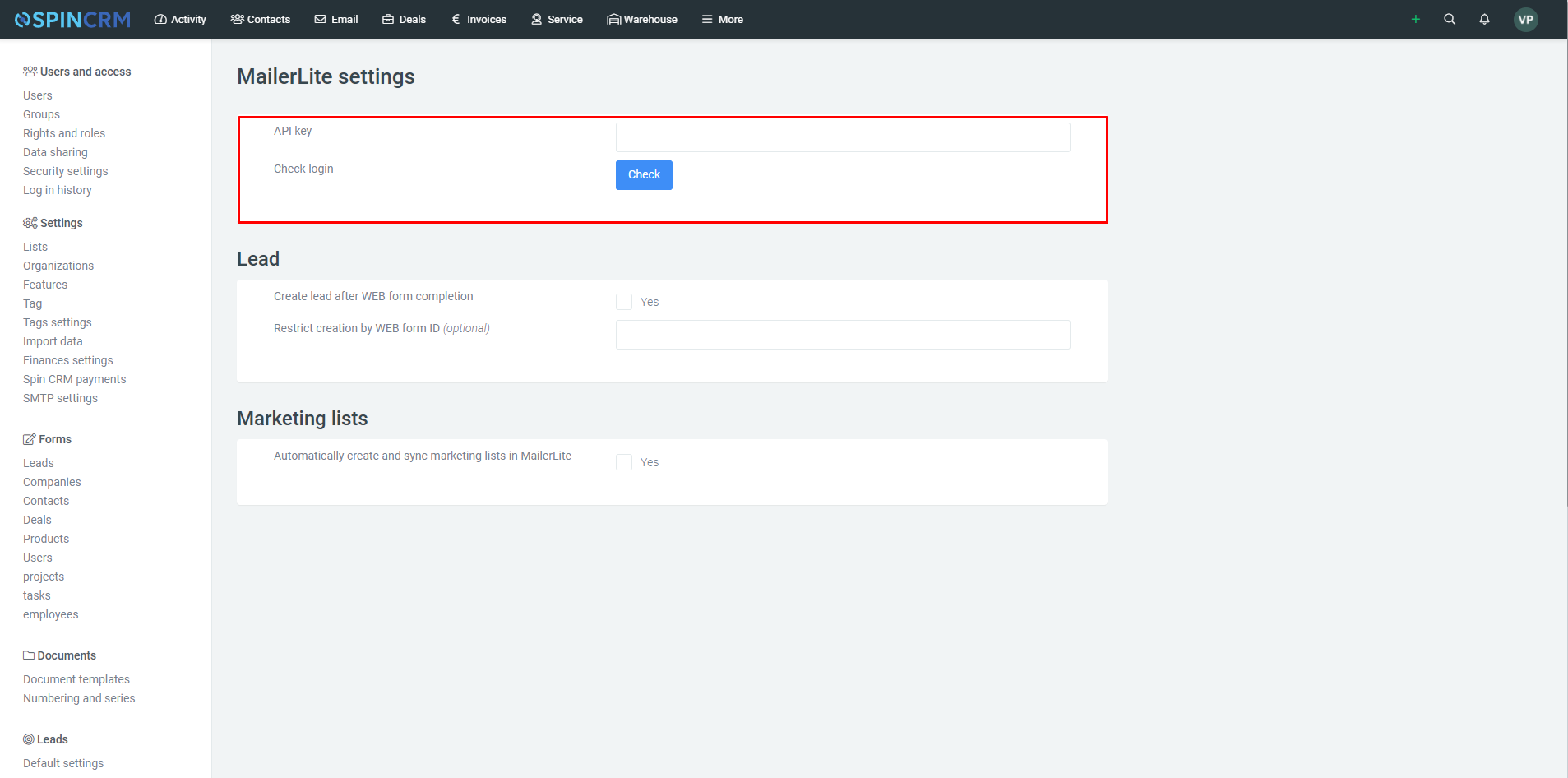Enable Create lead after WEB form completion

coord(624,302)
